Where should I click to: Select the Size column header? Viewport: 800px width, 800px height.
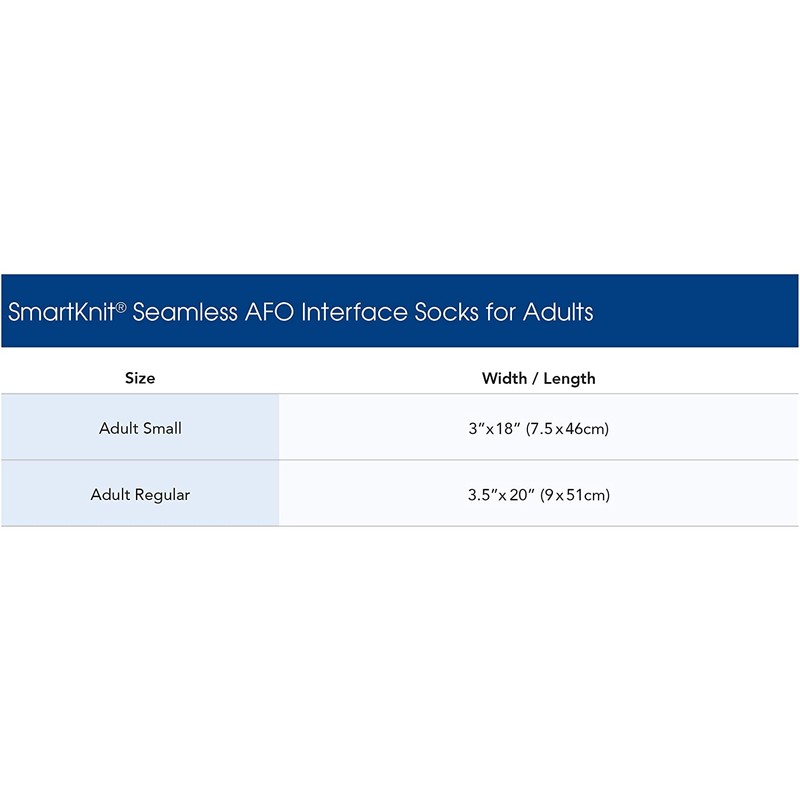pyautogui.click(x=140, y=379)
